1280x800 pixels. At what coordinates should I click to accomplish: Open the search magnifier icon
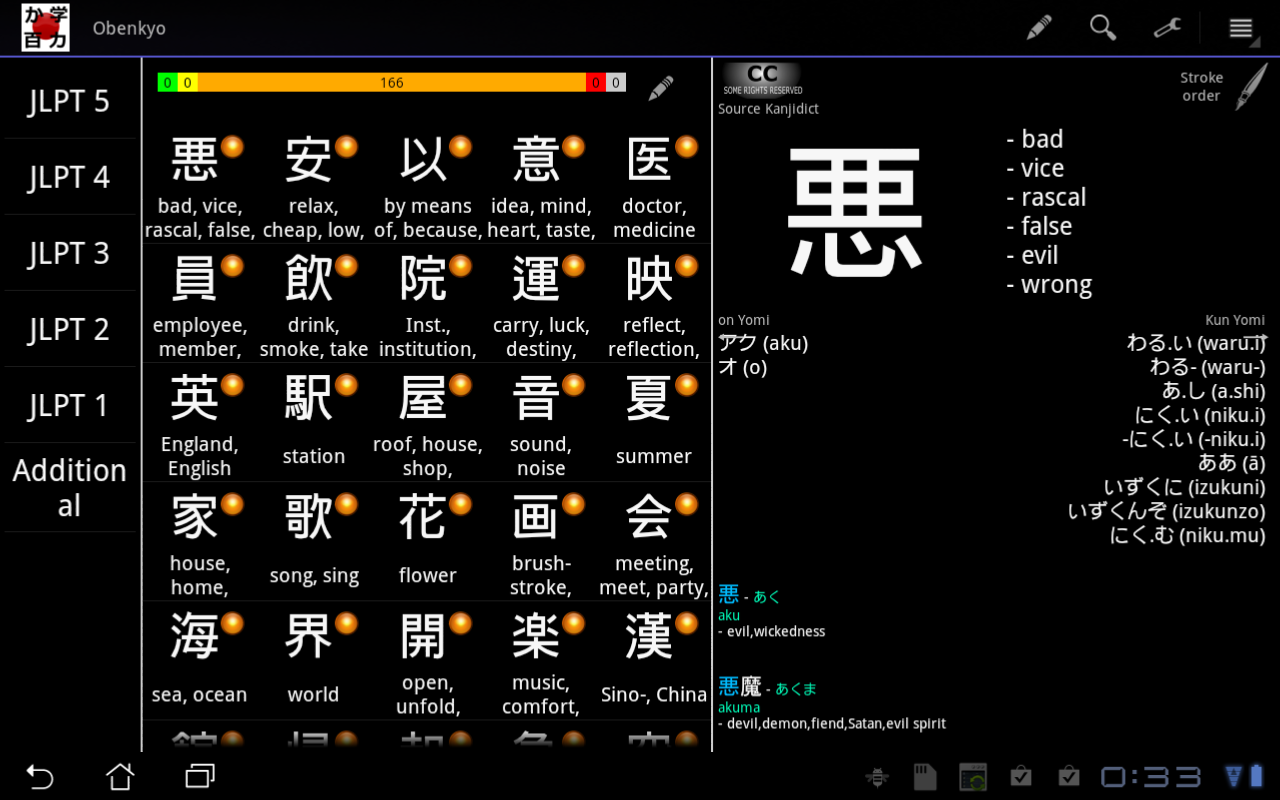[x=1103, y=28]
